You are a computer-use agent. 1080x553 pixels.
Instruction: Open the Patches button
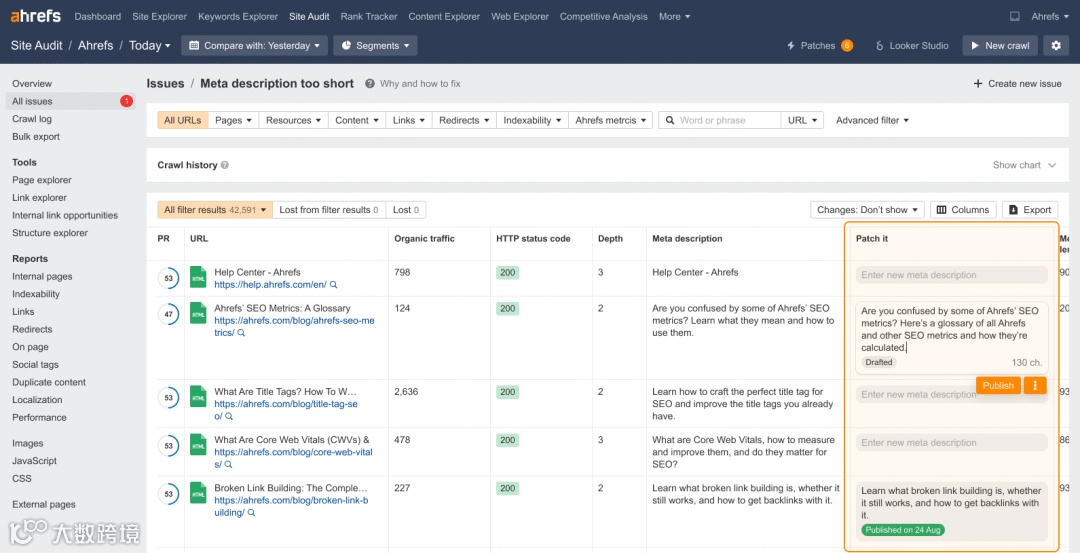coord(820,45)
